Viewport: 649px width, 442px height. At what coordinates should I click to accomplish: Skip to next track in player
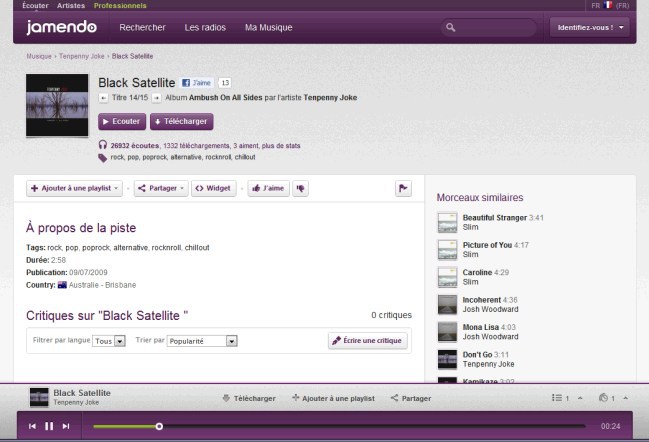point(66,426)
